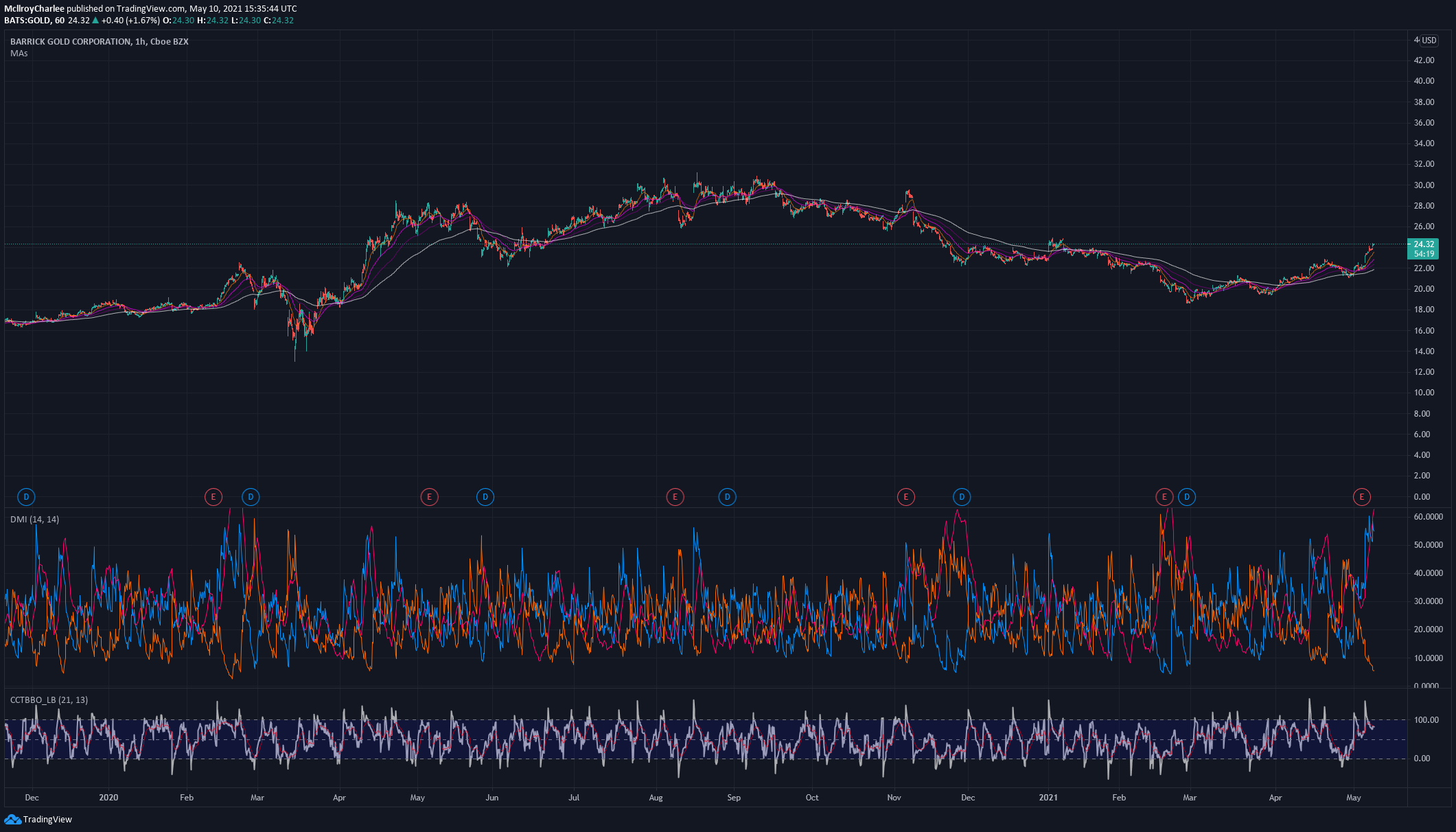Click the TradingView wordmark text
Image resolution: width=1456 pixels, height=832 pixels.
(47, 820)
